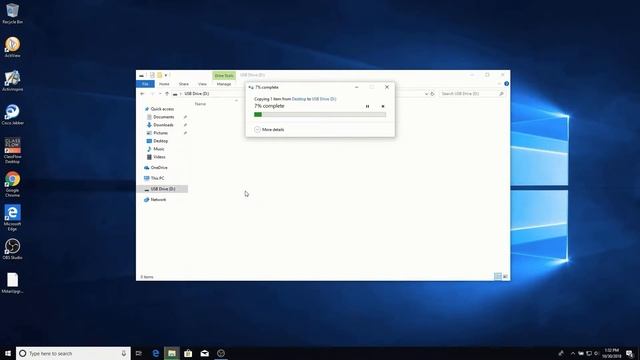Open the Share ribbon tab
The height and width of the screenshot is (360, 640).
(184, 84)
